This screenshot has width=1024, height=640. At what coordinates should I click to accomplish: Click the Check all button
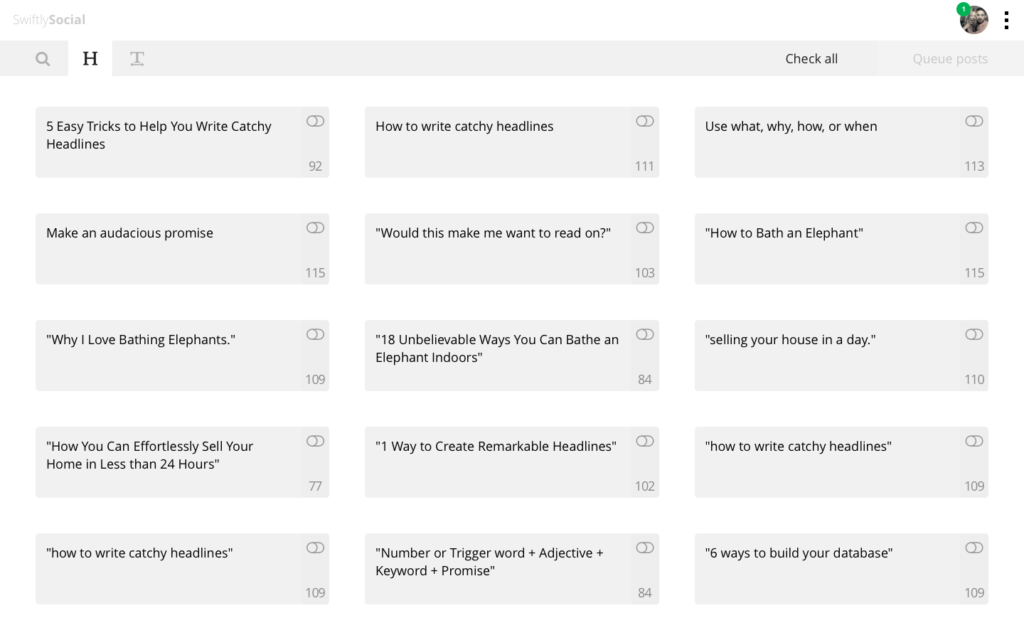811,59
